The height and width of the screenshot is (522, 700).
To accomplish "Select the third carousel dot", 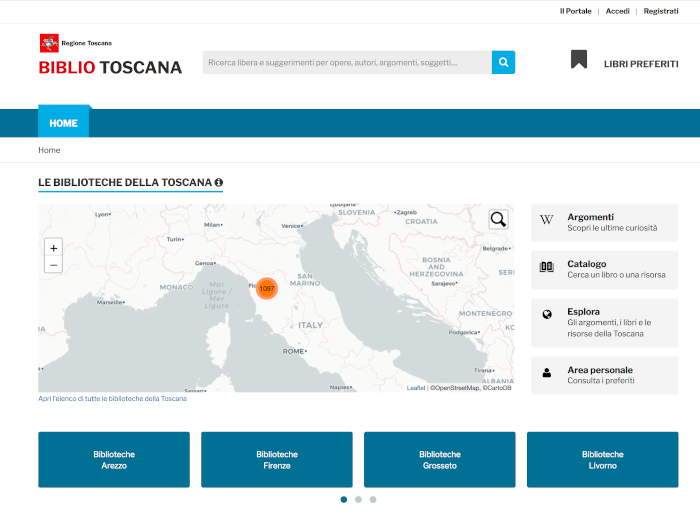I will (x=373, y=499).
